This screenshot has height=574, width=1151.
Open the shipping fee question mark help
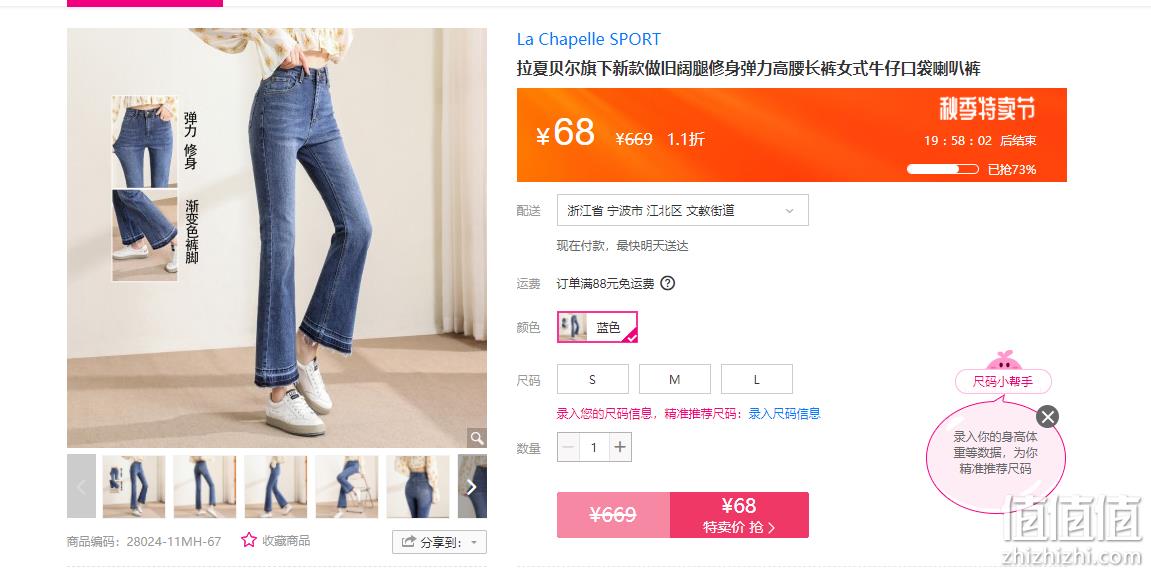click(x=667, y=283)
